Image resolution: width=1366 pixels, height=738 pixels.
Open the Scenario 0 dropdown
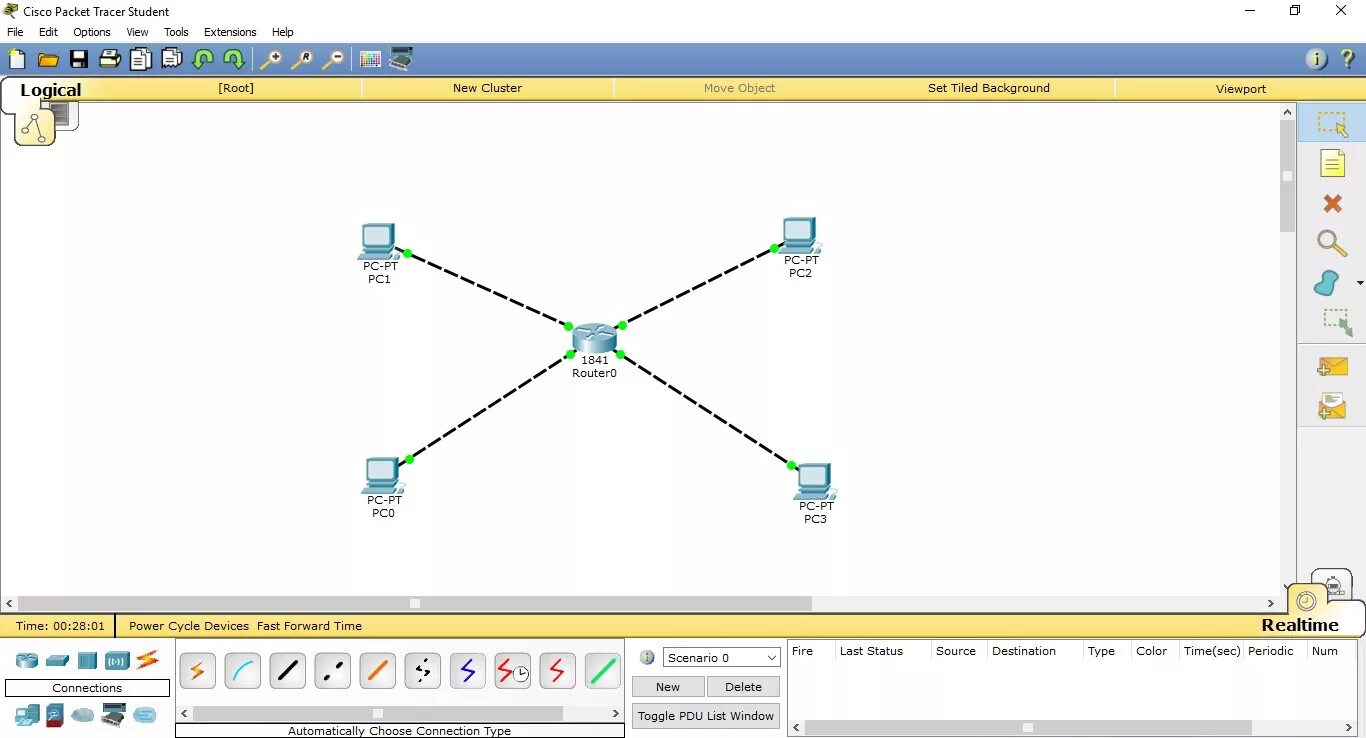coord(721,658)
